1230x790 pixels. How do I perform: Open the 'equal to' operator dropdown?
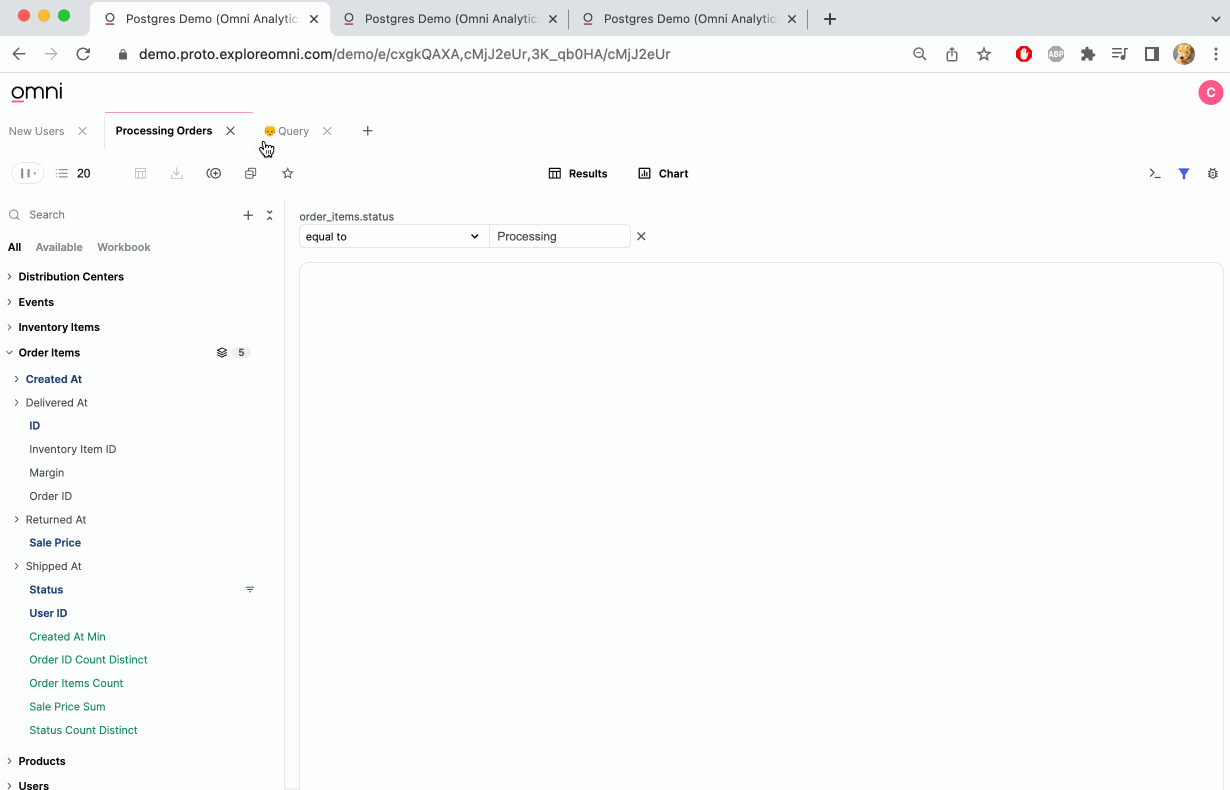(394, 237)
